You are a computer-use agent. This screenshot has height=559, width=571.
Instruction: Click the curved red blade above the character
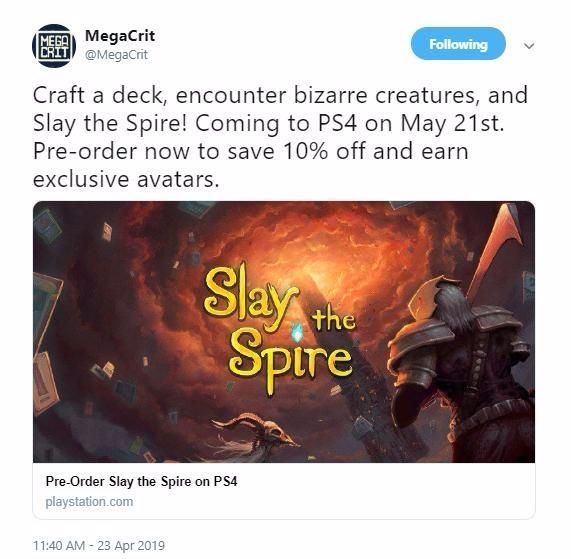click(495, 248)
